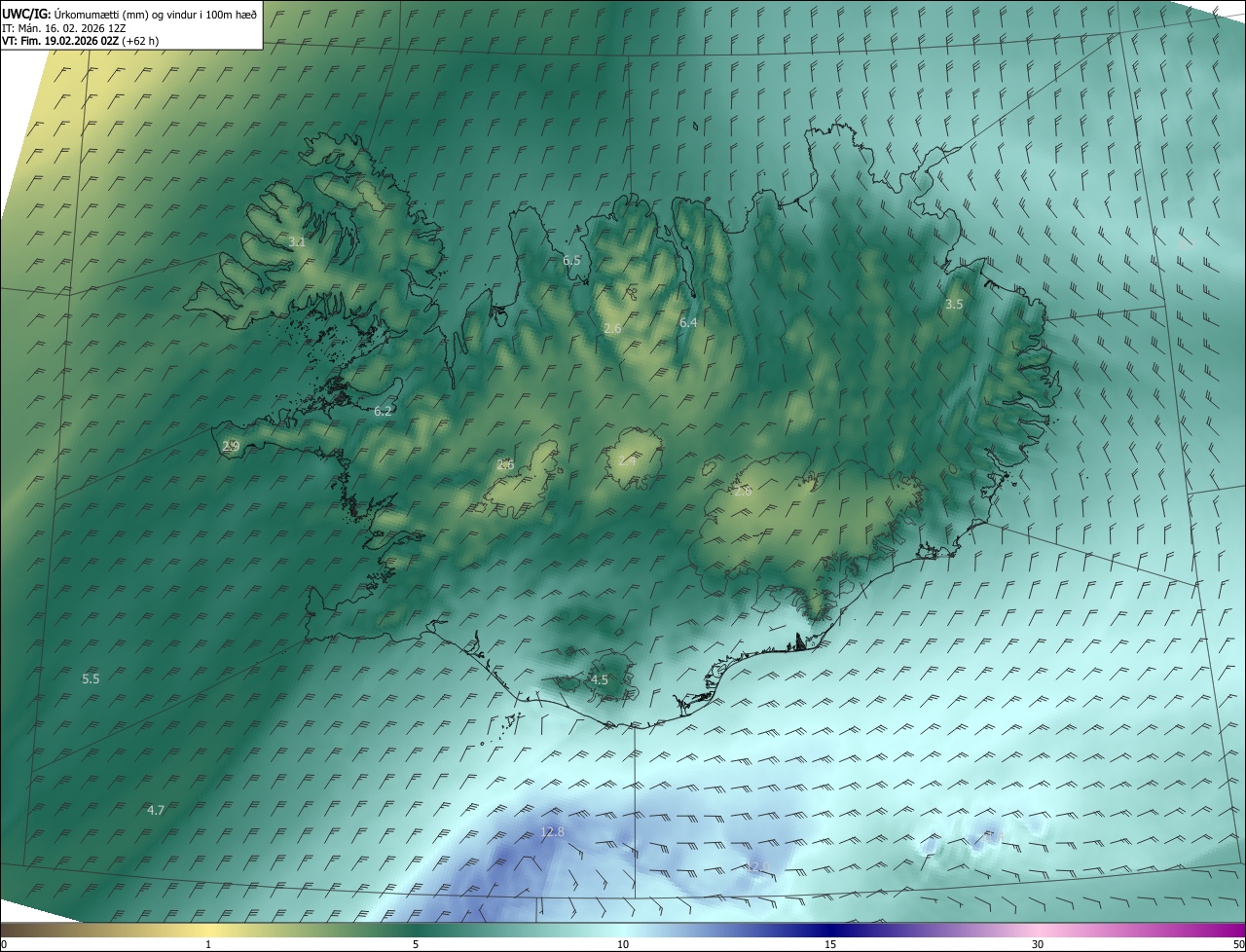Click the '0' tick on the color scale
This screenshot has height=952, width=1246.
(4, 944)
